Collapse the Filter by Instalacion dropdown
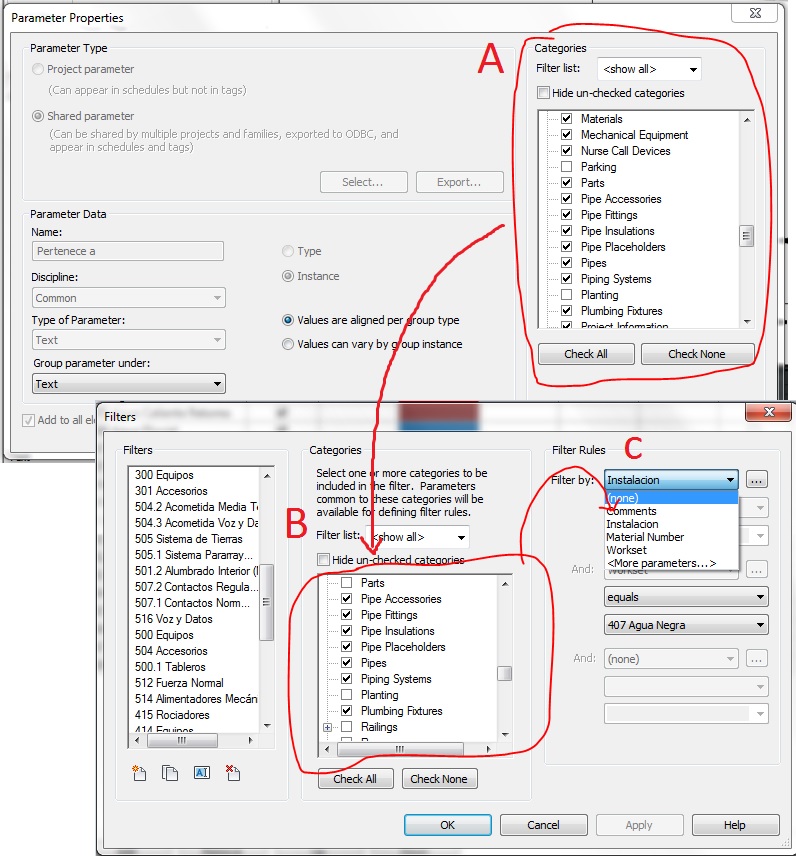The image size is (796, 856). (x=671, y=480)
